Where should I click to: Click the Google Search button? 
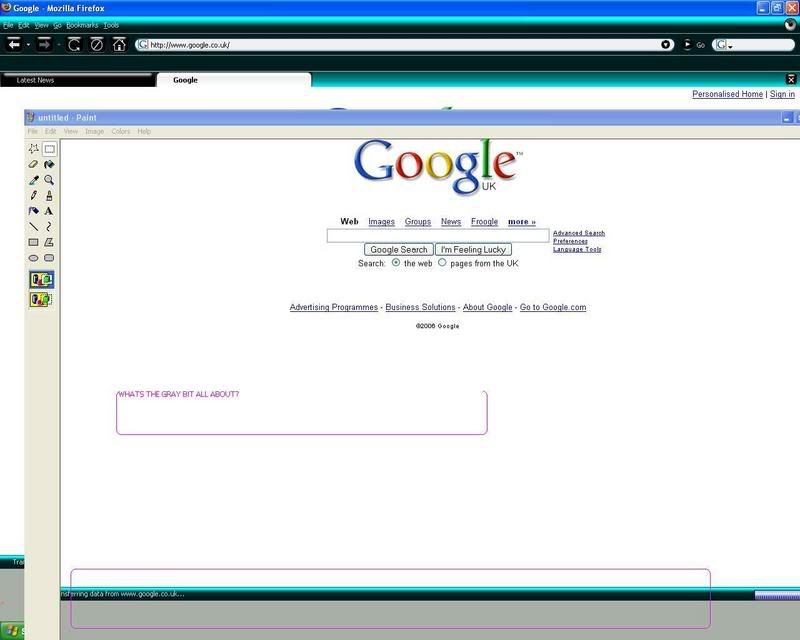click(x=399, y=250)
